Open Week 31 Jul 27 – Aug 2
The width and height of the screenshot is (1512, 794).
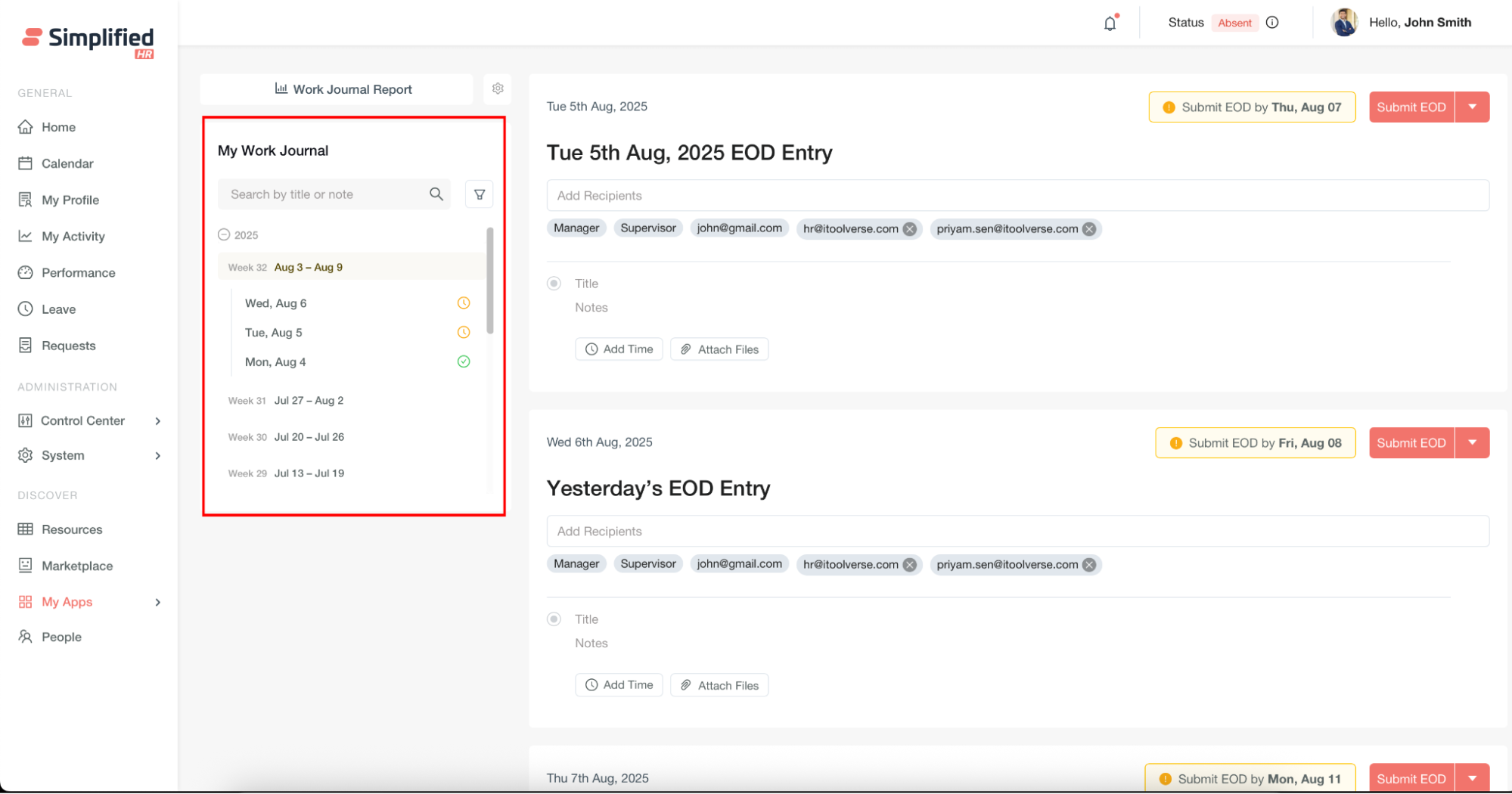(308, 401)
